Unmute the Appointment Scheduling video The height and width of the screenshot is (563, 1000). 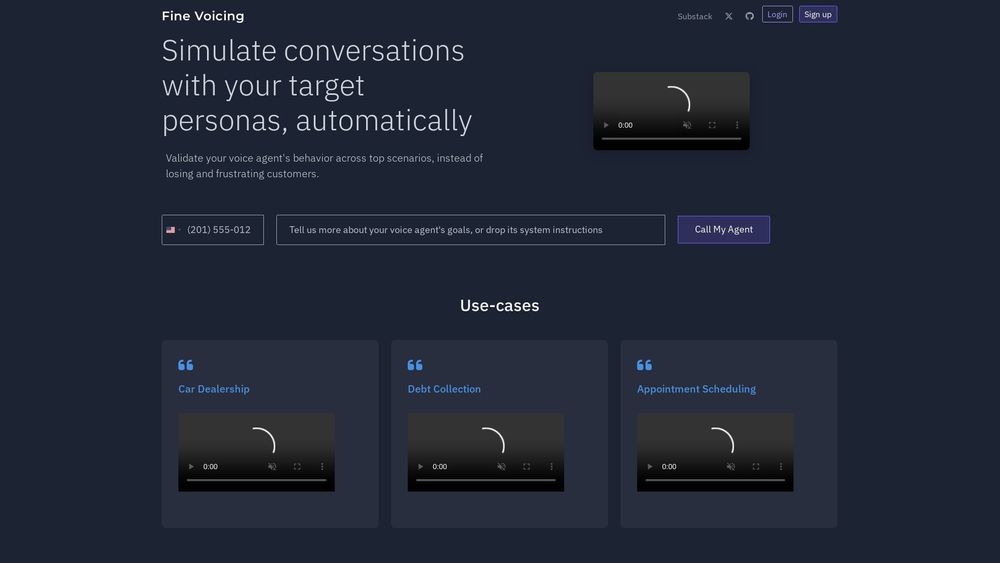coord(730,467)
